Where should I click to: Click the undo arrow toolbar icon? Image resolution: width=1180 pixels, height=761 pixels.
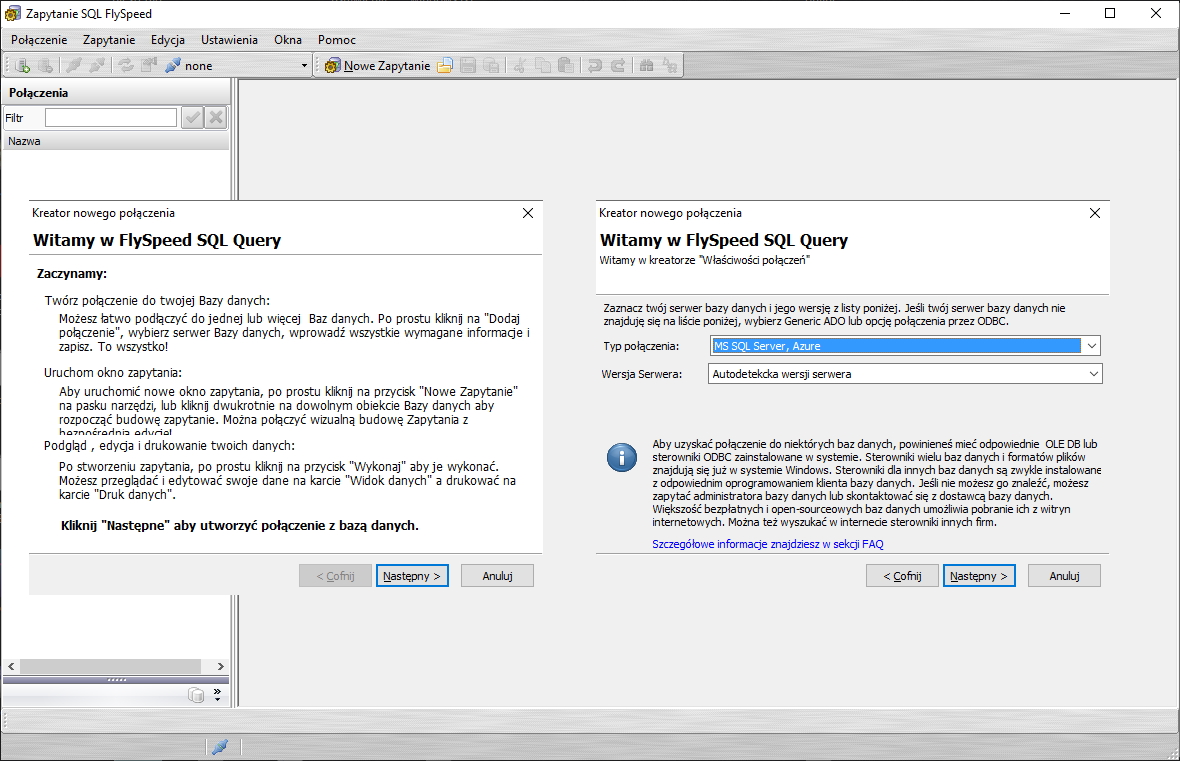click(595, 65)
